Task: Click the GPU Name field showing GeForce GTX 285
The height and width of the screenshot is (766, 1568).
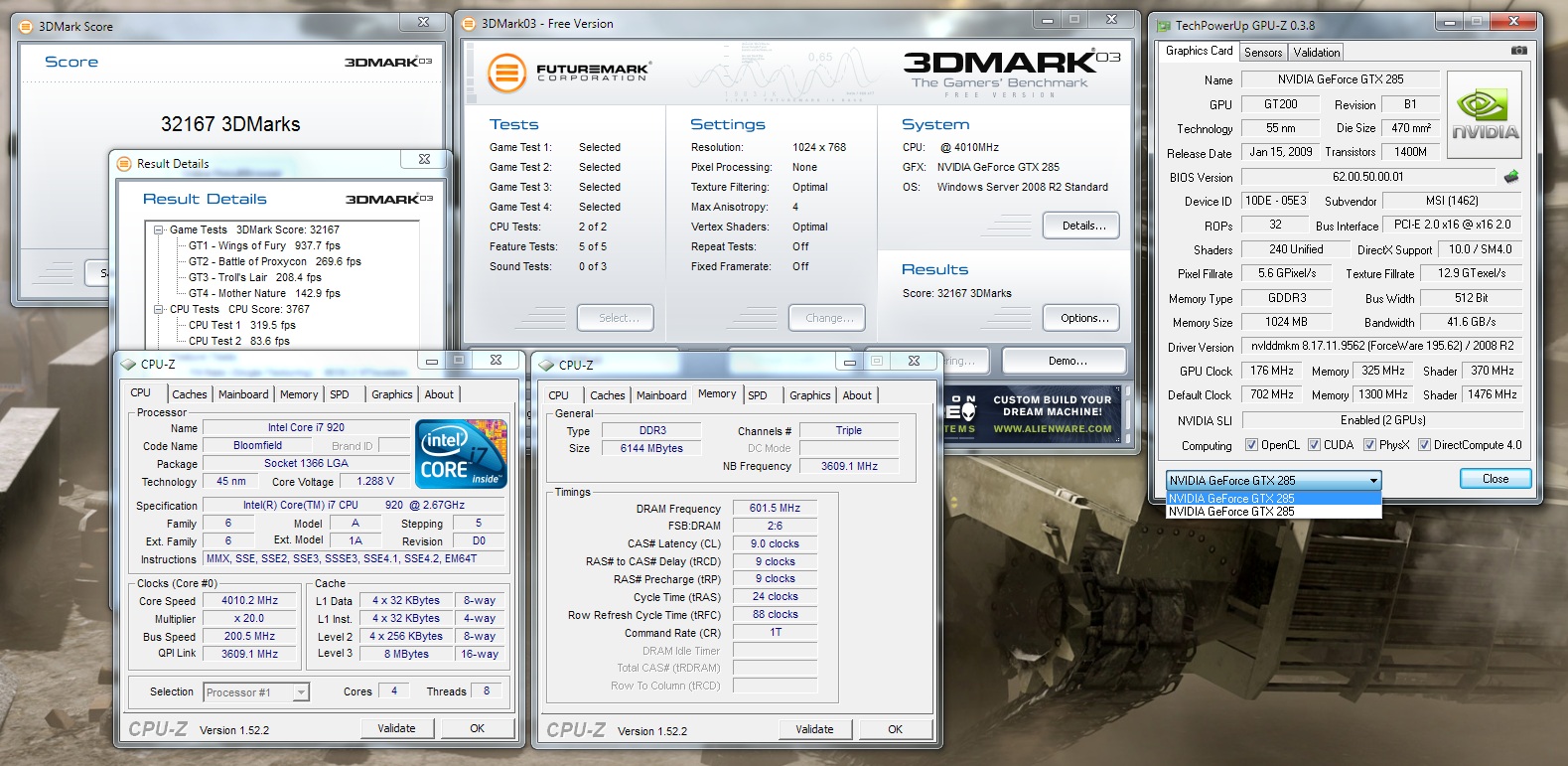Action: pos(1340,79)
